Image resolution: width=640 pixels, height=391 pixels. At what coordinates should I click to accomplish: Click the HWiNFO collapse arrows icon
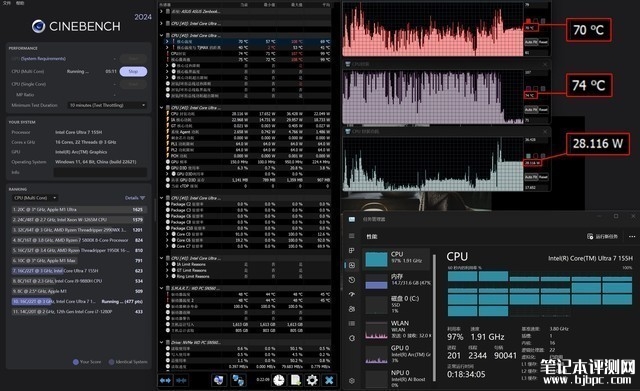click(x=182, y=380)
